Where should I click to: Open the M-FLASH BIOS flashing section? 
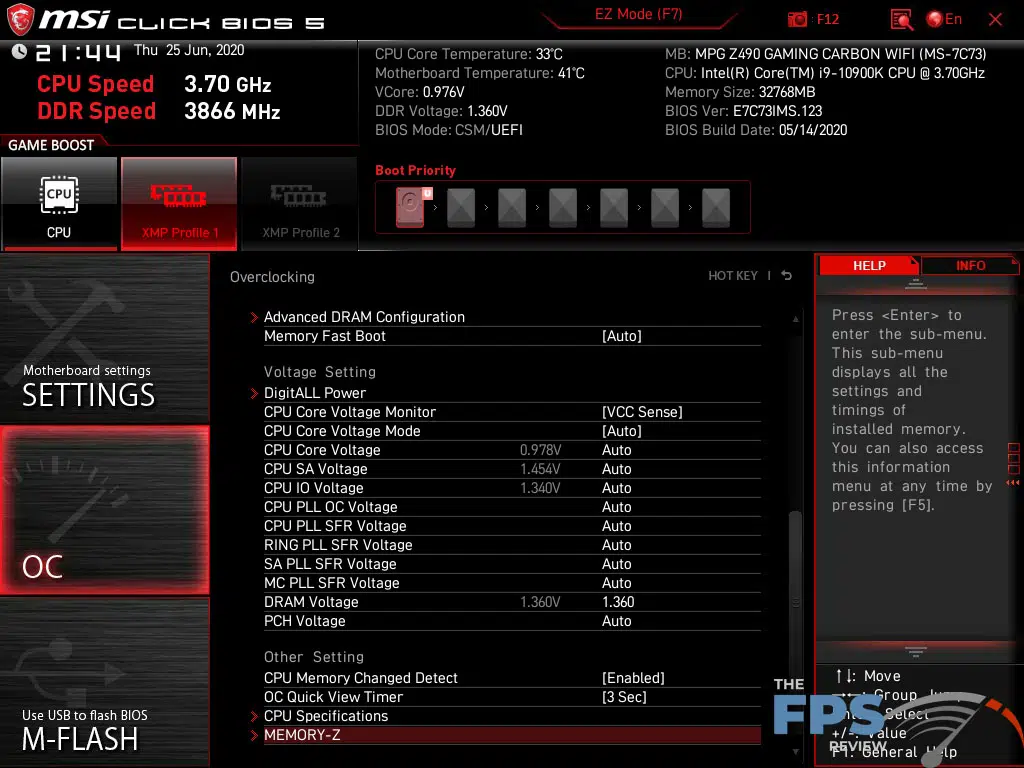pos(104,682)
